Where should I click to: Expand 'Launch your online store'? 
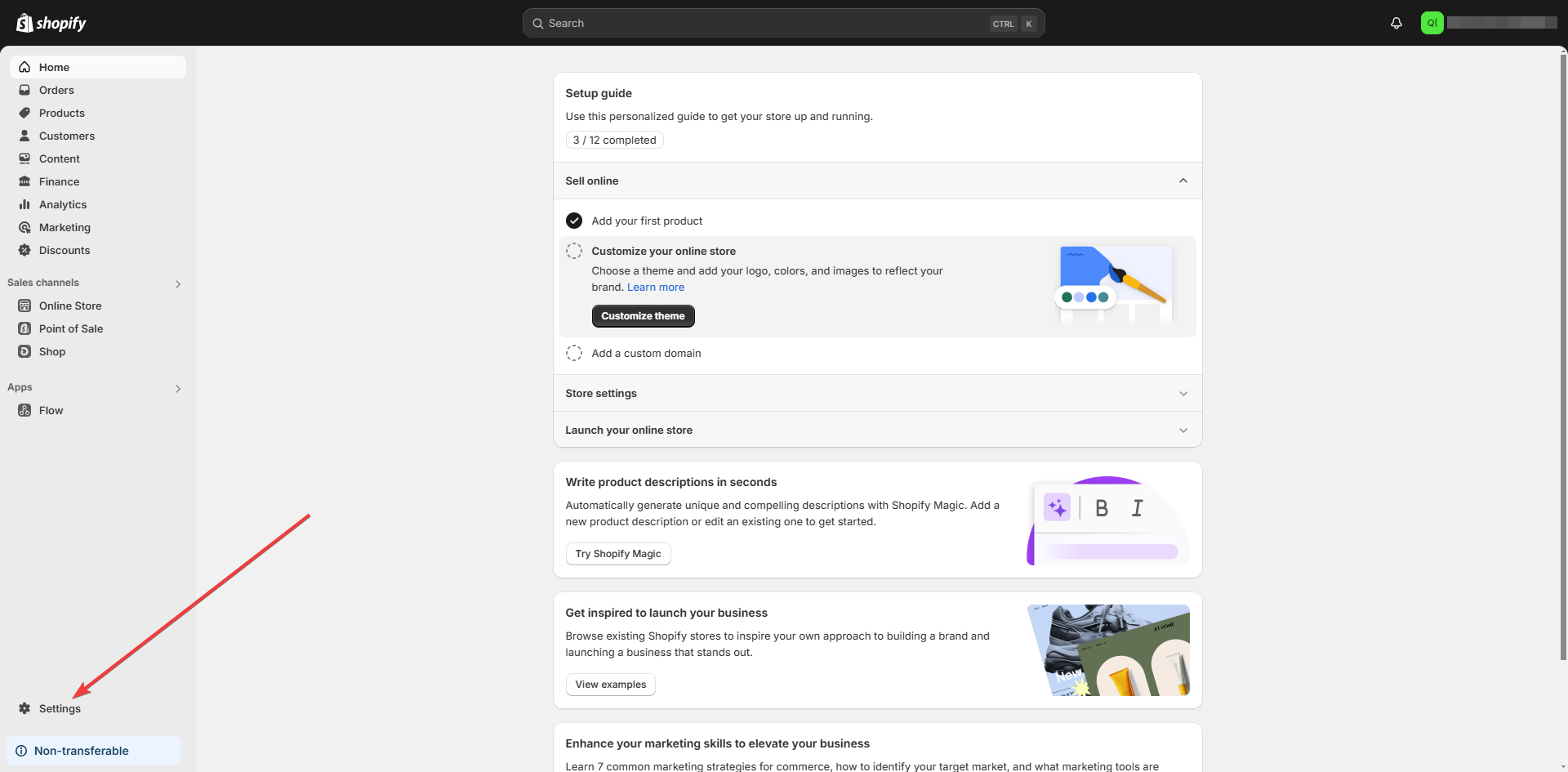tap(1183, 430)
